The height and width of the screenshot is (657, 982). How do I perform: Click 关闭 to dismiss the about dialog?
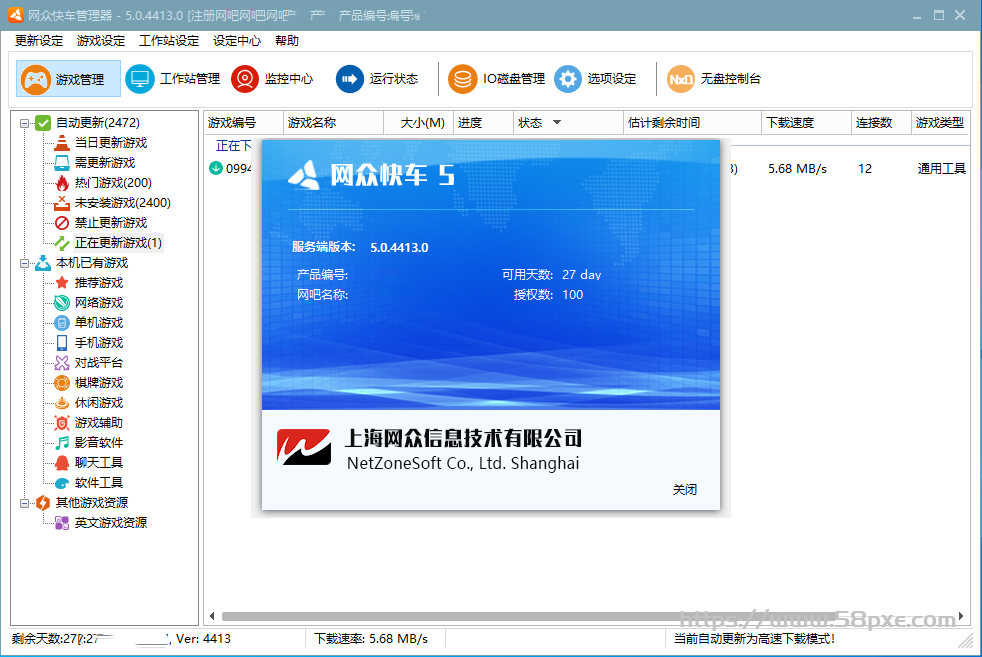pyautogui.click(x=685, y=490)
